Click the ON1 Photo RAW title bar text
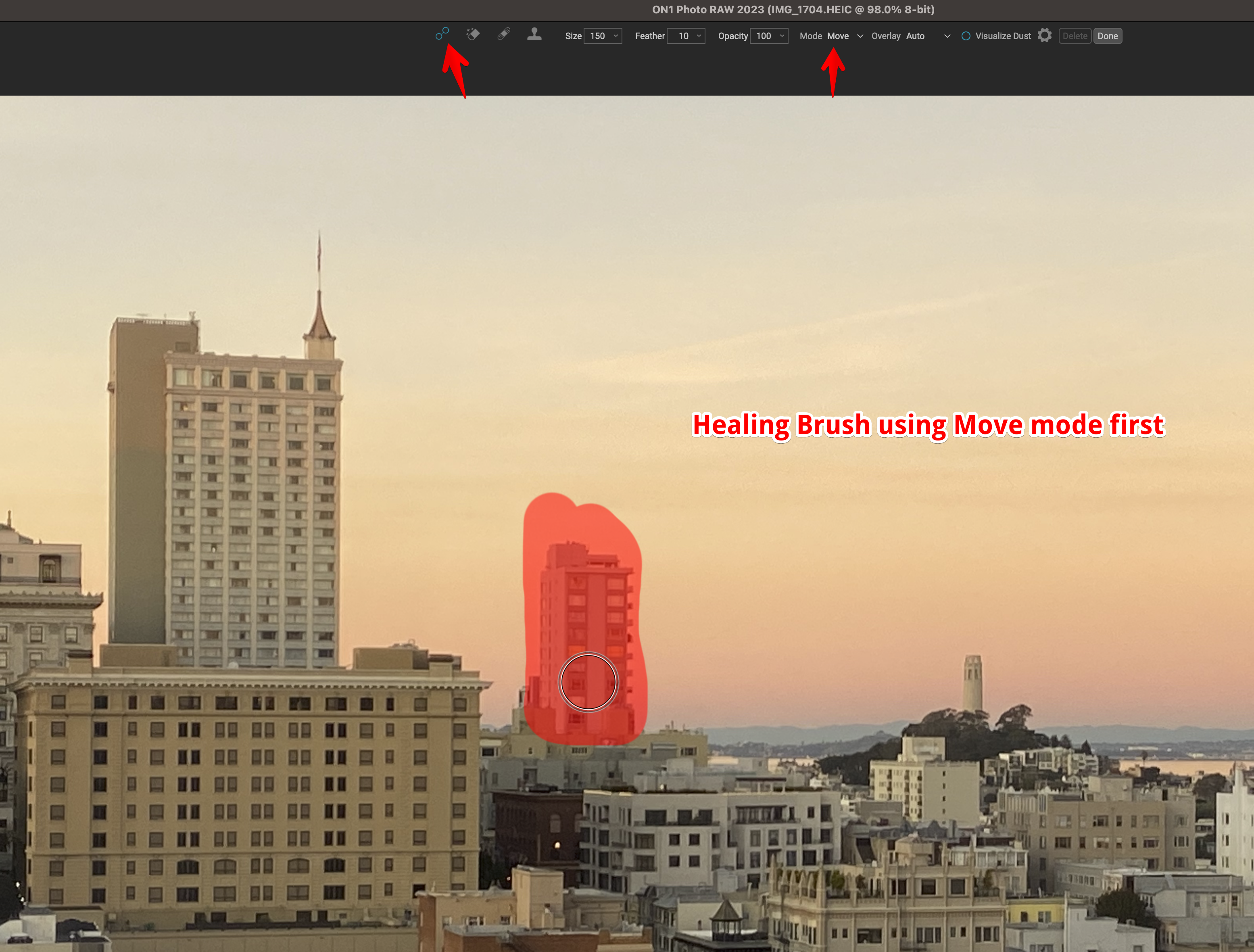1254x952 pixels. click(793, 10)
